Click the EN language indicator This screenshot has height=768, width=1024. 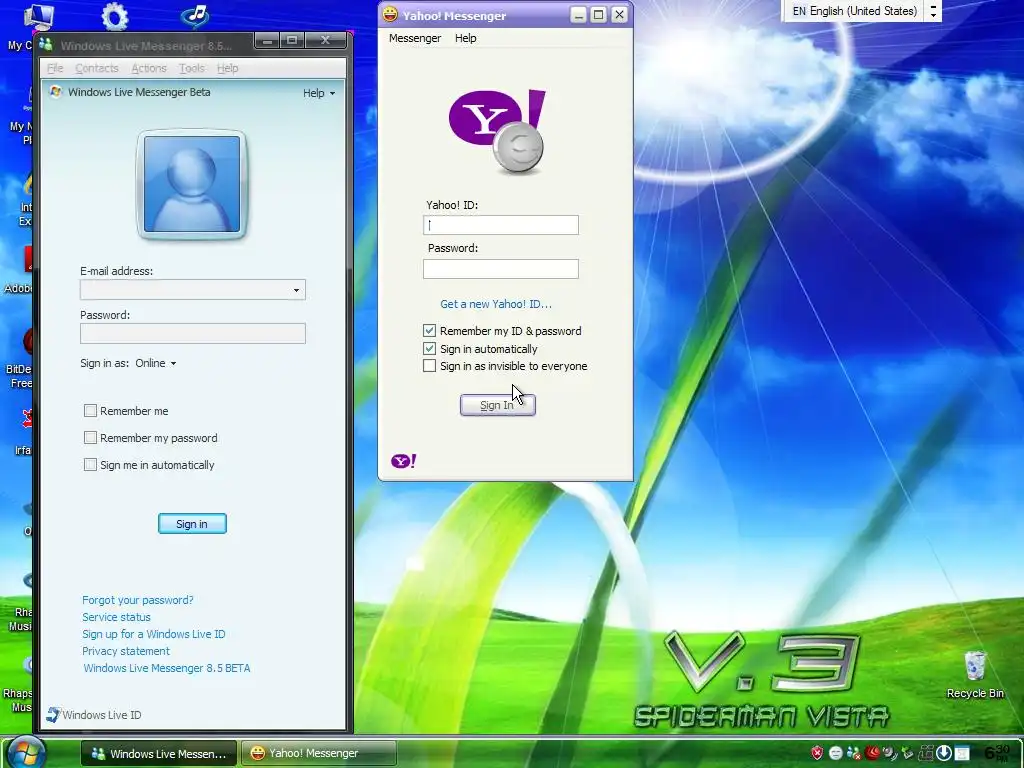coord(799,11)
